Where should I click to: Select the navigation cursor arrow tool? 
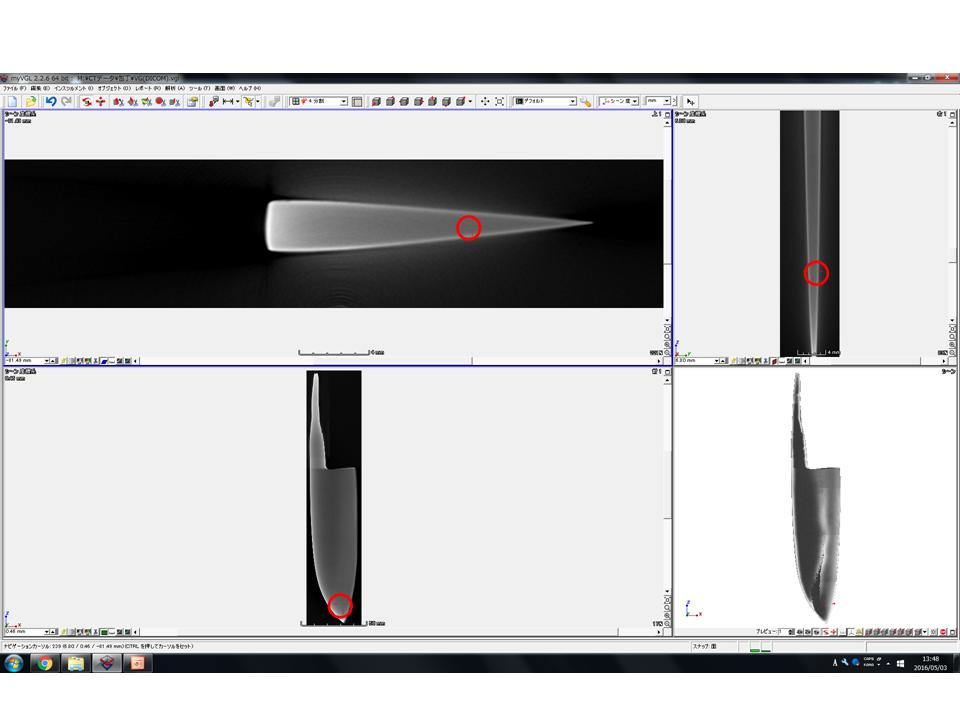coord(691,101)
